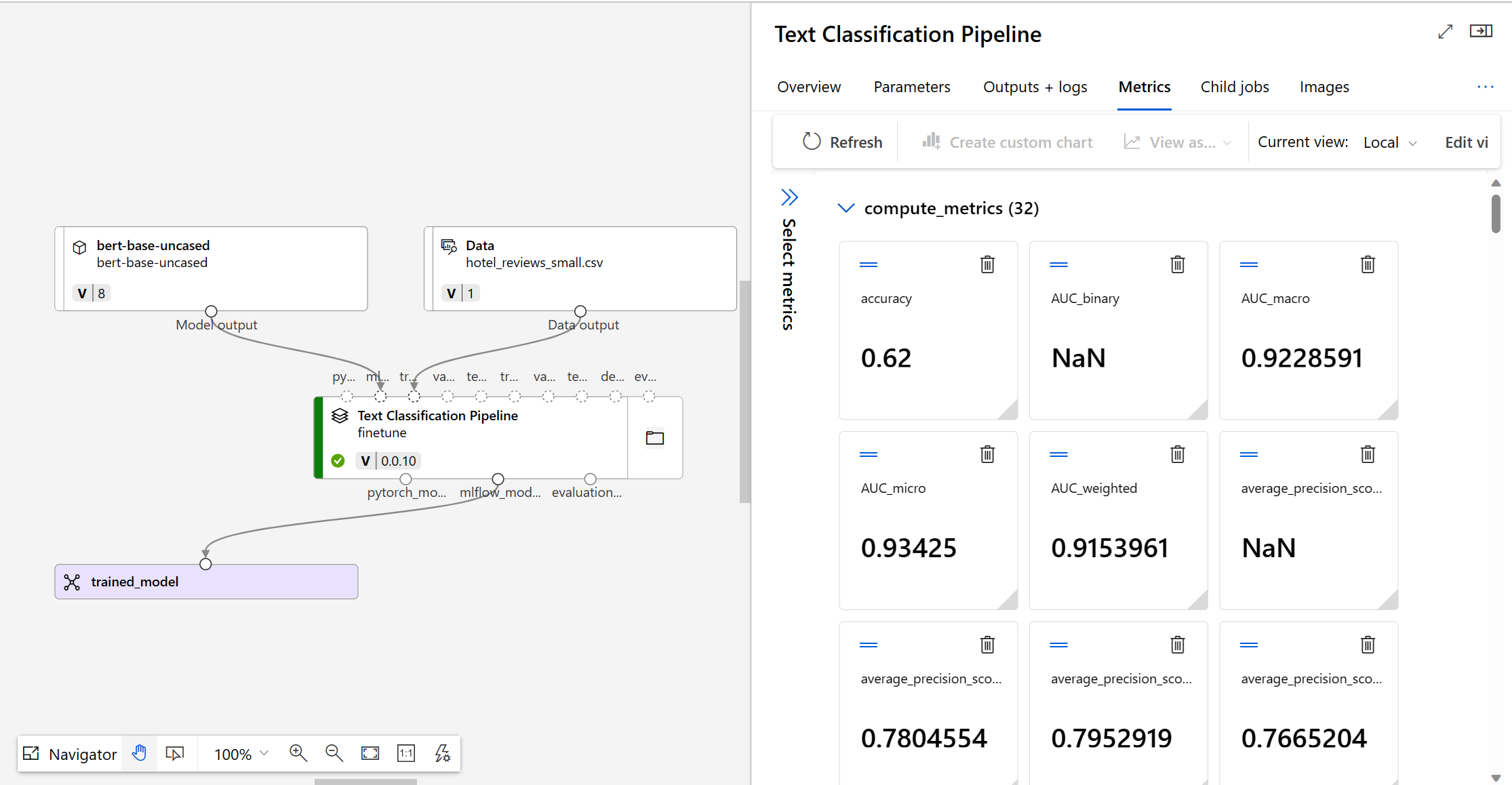Reset canvas zoom to 1:1
1512x785 pixels.
tap(406, 753)
